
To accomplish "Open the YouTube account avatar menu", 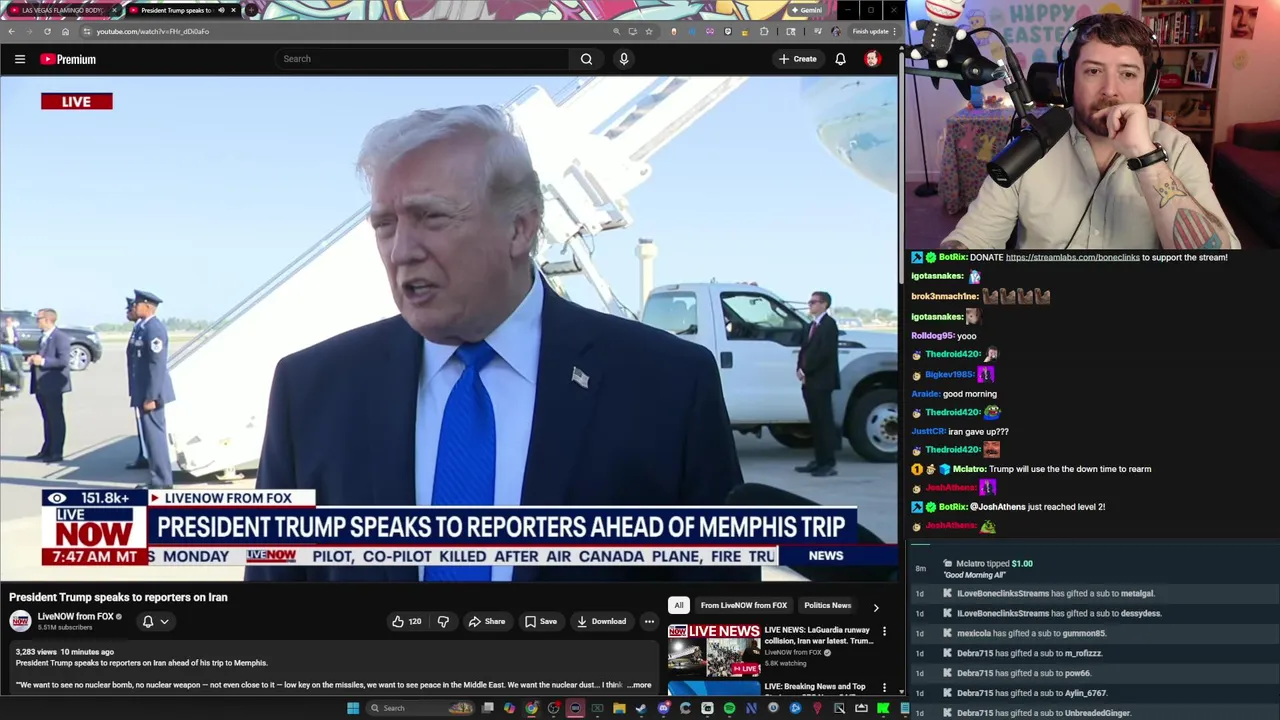I will pos(872,59).
